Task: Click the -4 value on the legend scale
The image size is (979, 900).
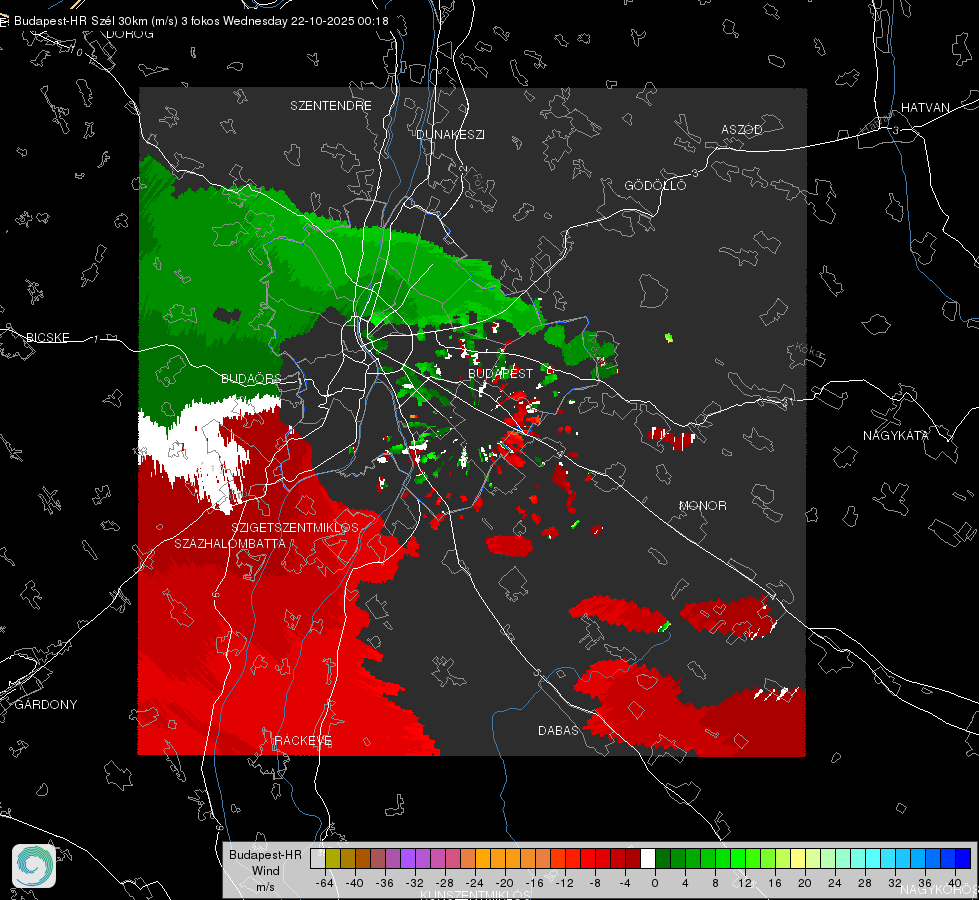Action: click(624, 883)
